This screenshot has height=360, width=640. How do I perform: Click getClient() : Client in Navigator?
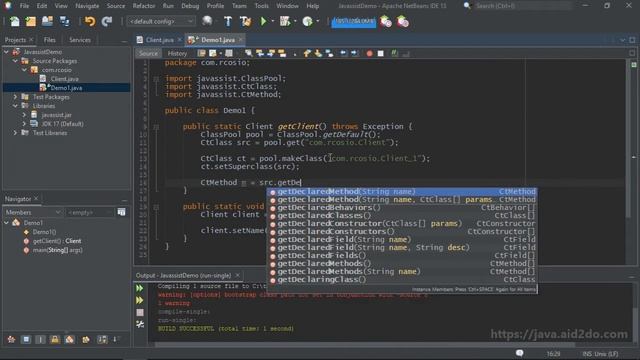tap(57, 241)
